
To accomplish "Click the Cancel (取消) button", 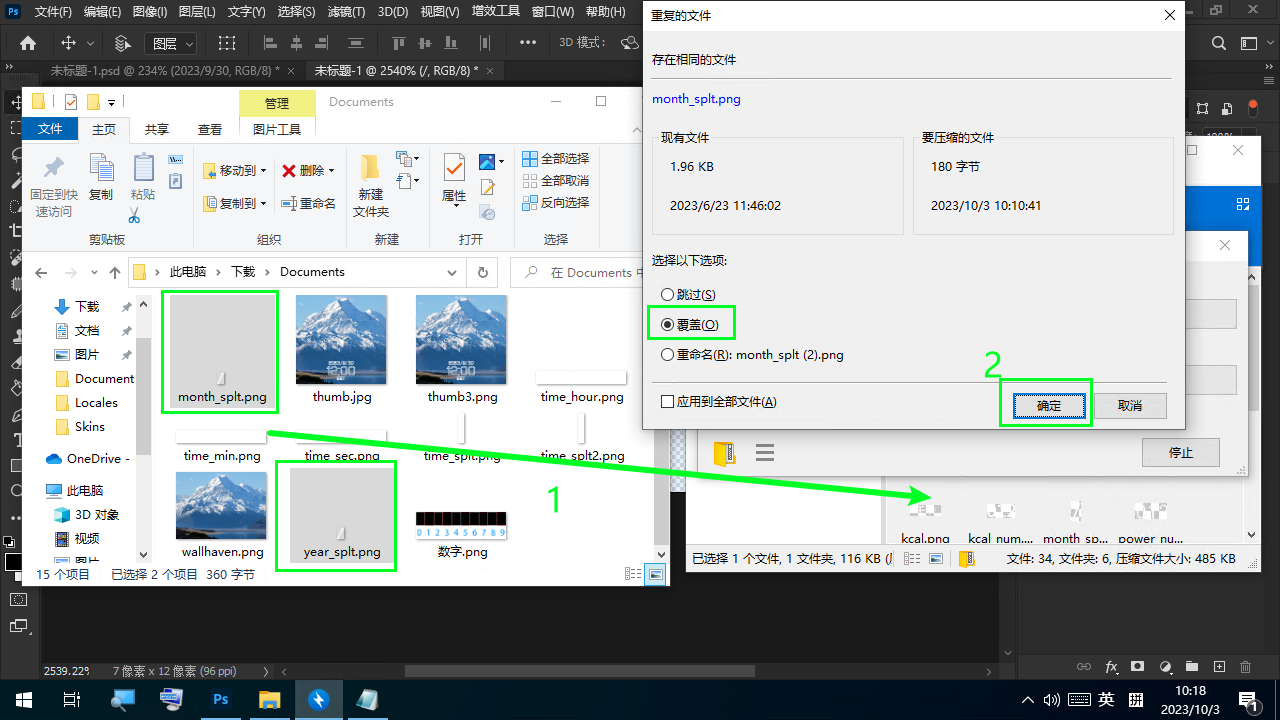I will tap(1130, 405).
